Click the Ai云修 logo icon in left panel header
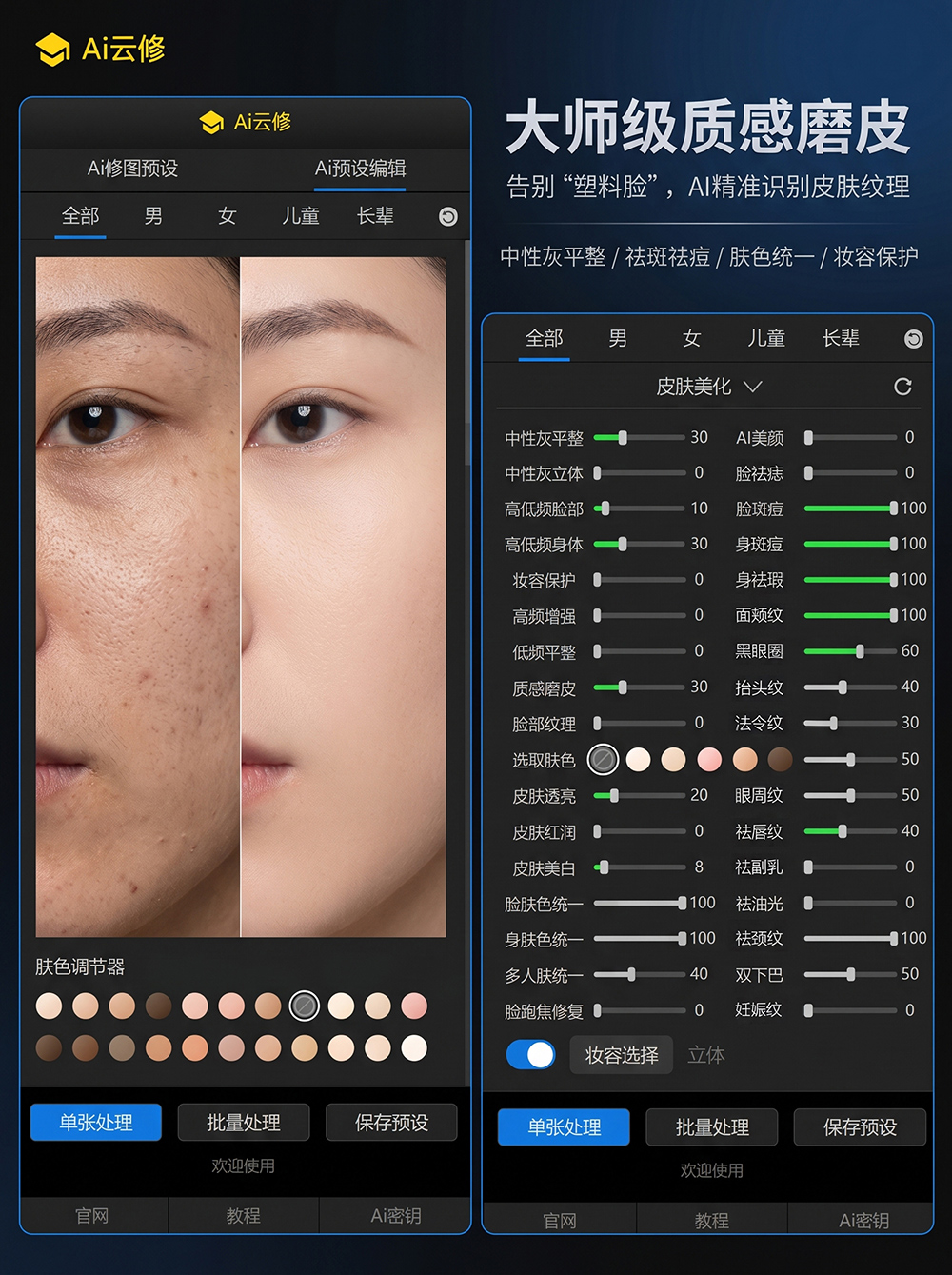This screenshot has width=952, height=1275. pos(211,122)
